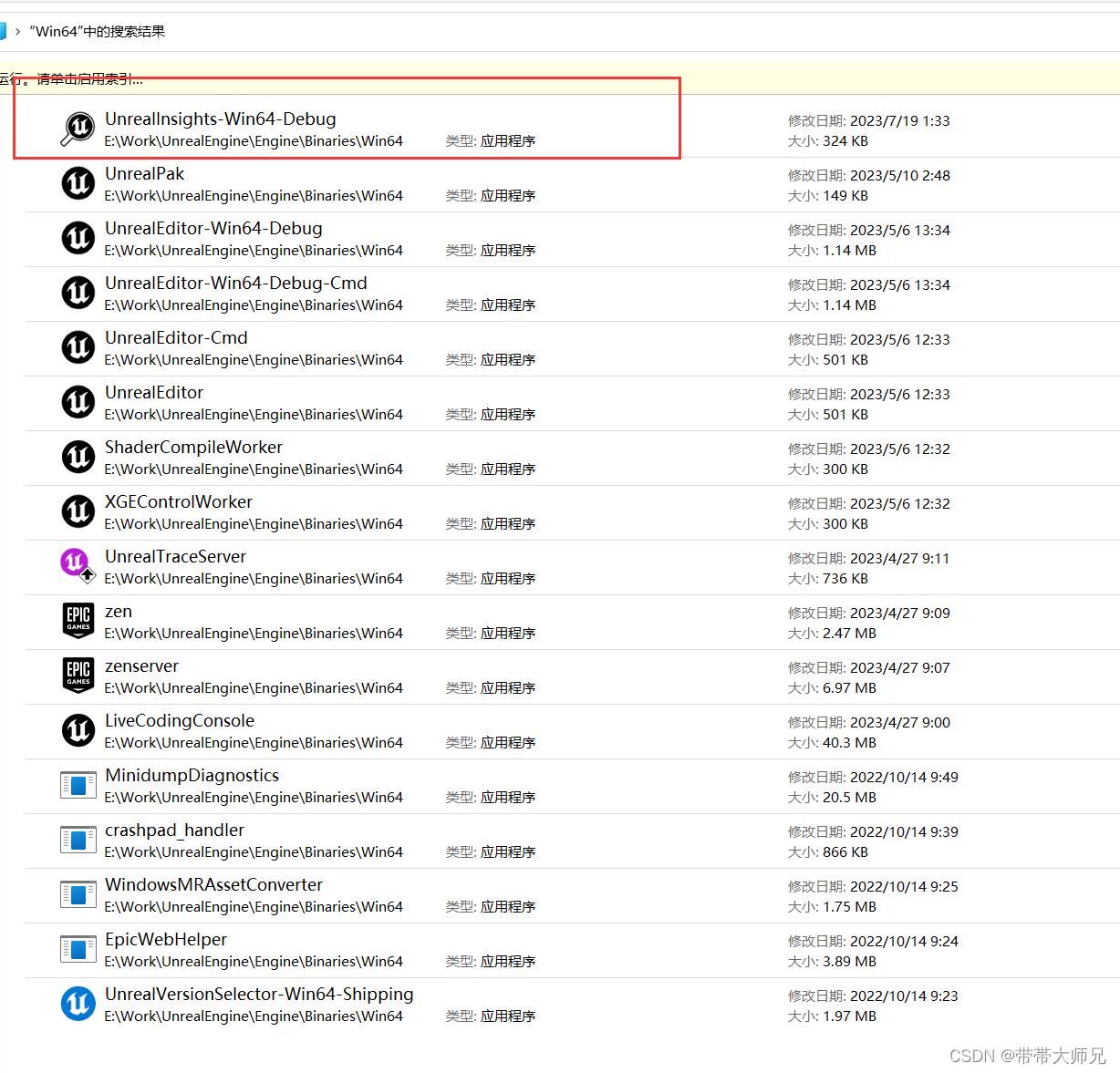
Task: Select the UnrealInsights-Win64-Debug file name
Action: point(221,119)
